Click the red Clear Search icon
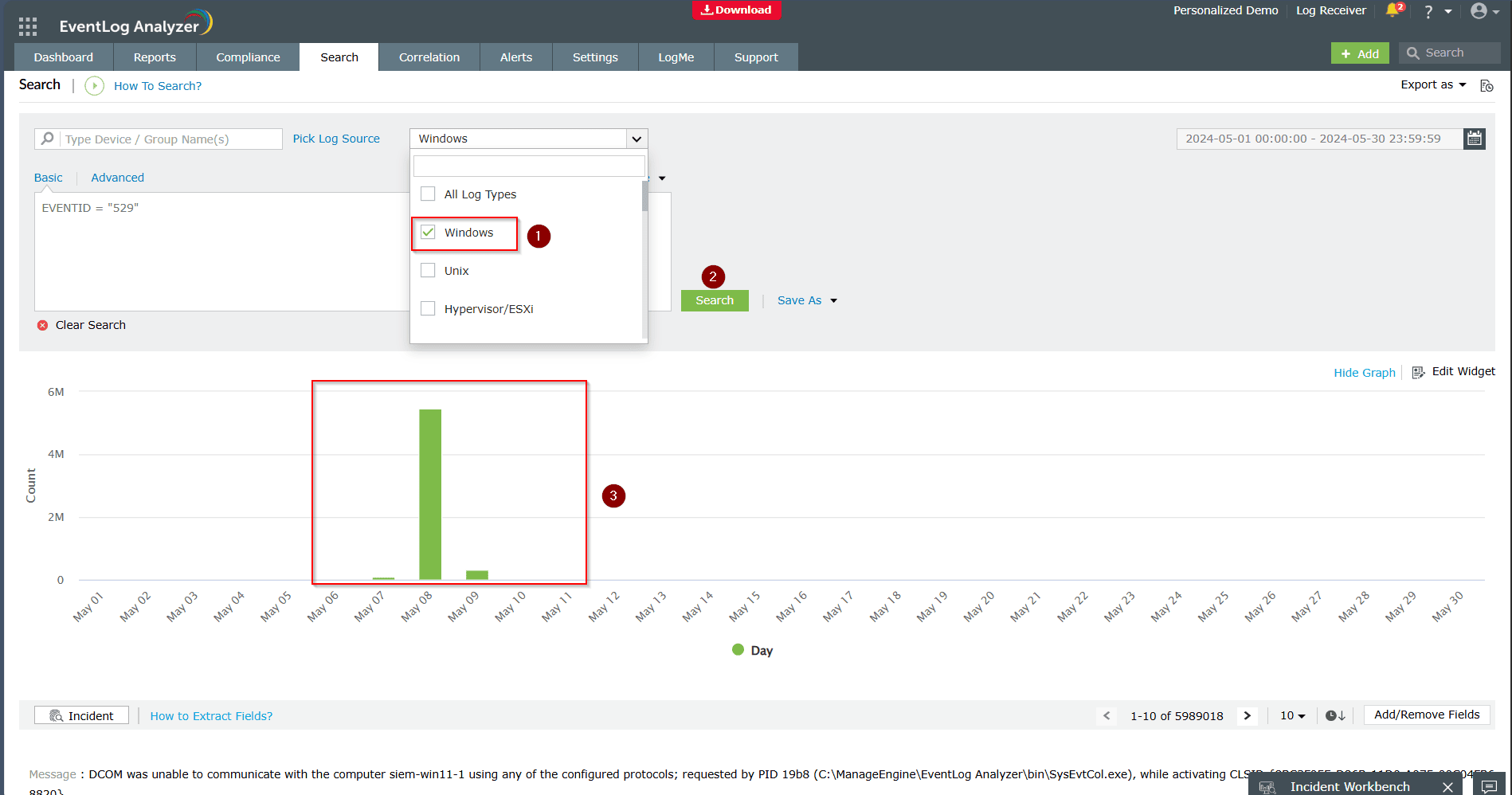Screen dimensions: 1512x795 [43, 325]
